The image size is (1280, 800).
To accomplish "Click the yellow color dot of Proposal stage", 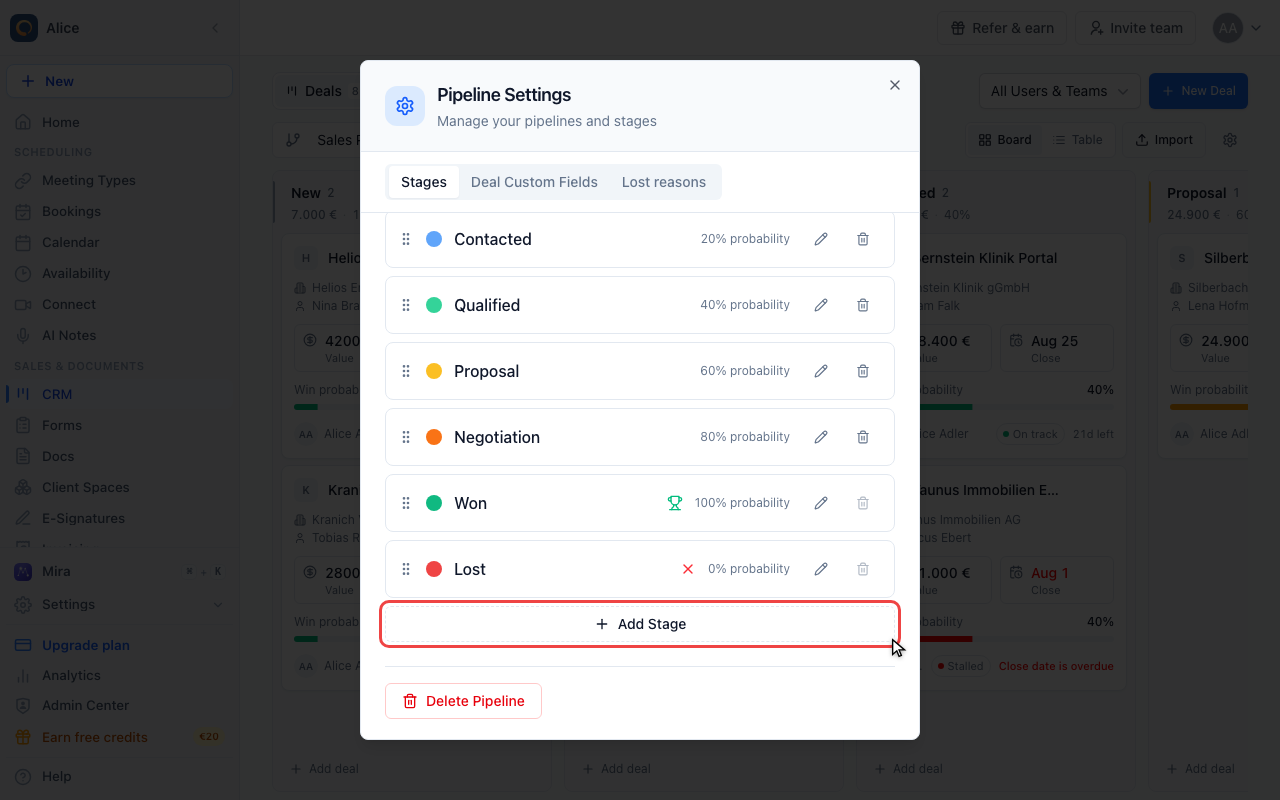I will [434, 371].
